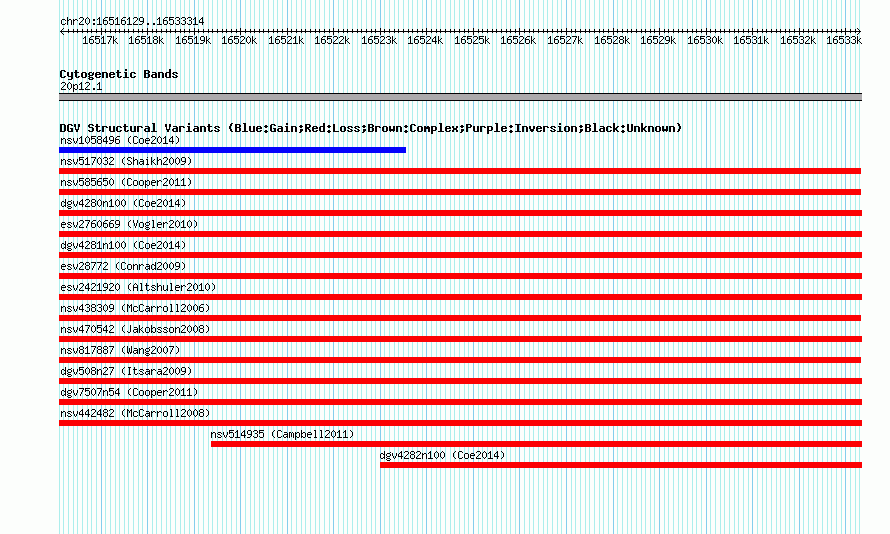Select nsv442482 (McCarroll2008) label

click(135, 413)
